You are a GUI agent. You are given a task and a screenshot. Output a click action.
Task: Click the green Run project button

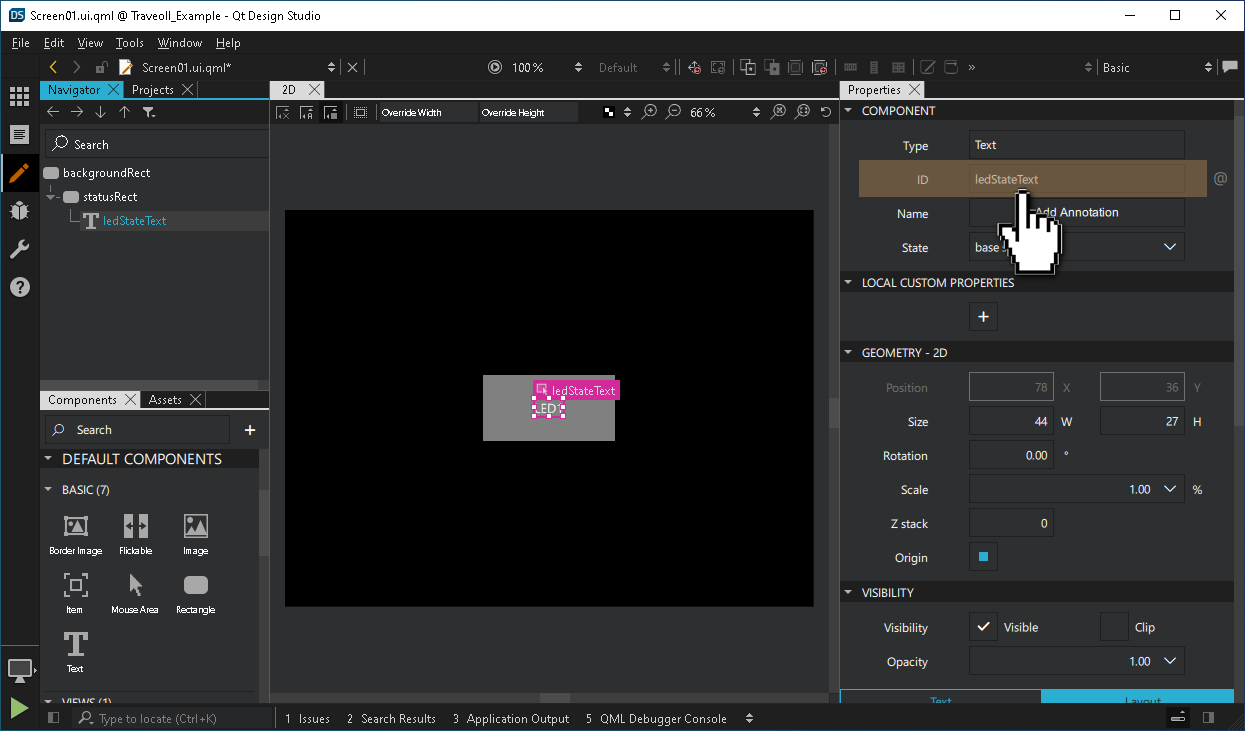coord(19,708)
